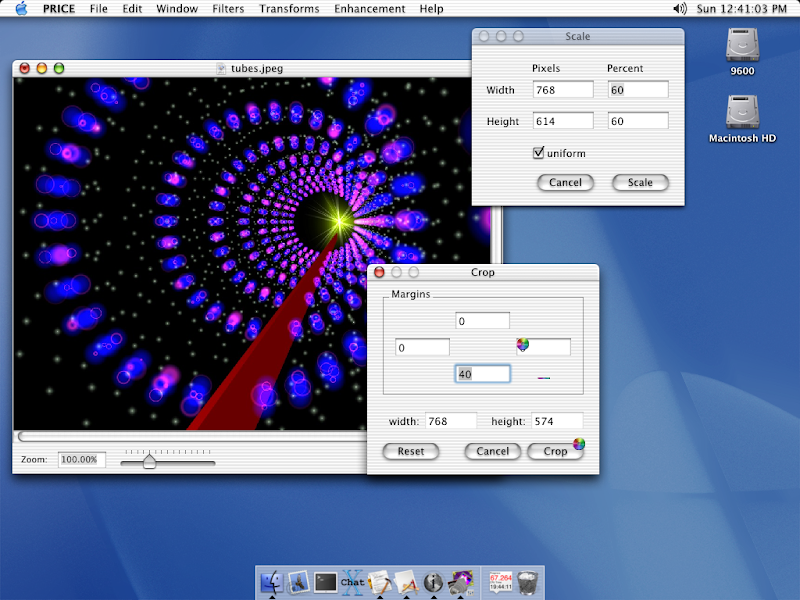800x600 pixels.
Task: Click the left margin field in Crop
Action: (x=422, y=347)
